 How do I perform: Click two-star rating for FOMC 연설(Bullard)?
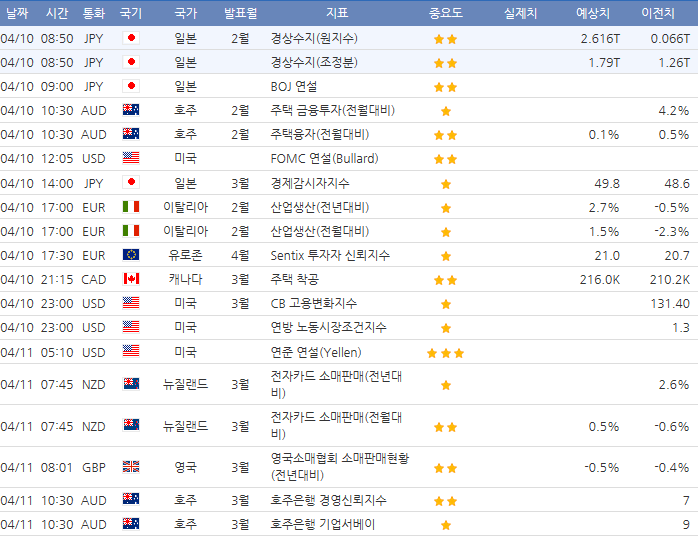tap(446, 159)
